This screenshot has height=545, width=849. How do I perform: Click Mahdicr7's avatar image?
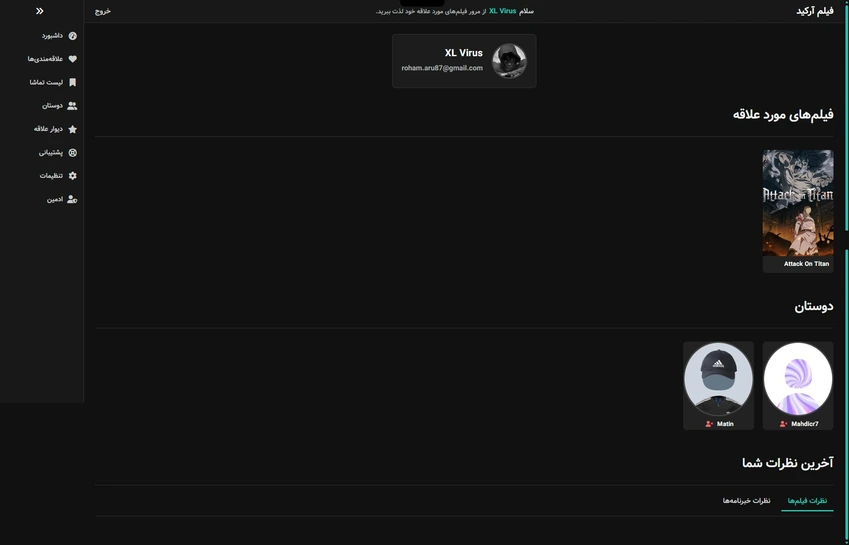pyautogui.click(x=798, y=378)
